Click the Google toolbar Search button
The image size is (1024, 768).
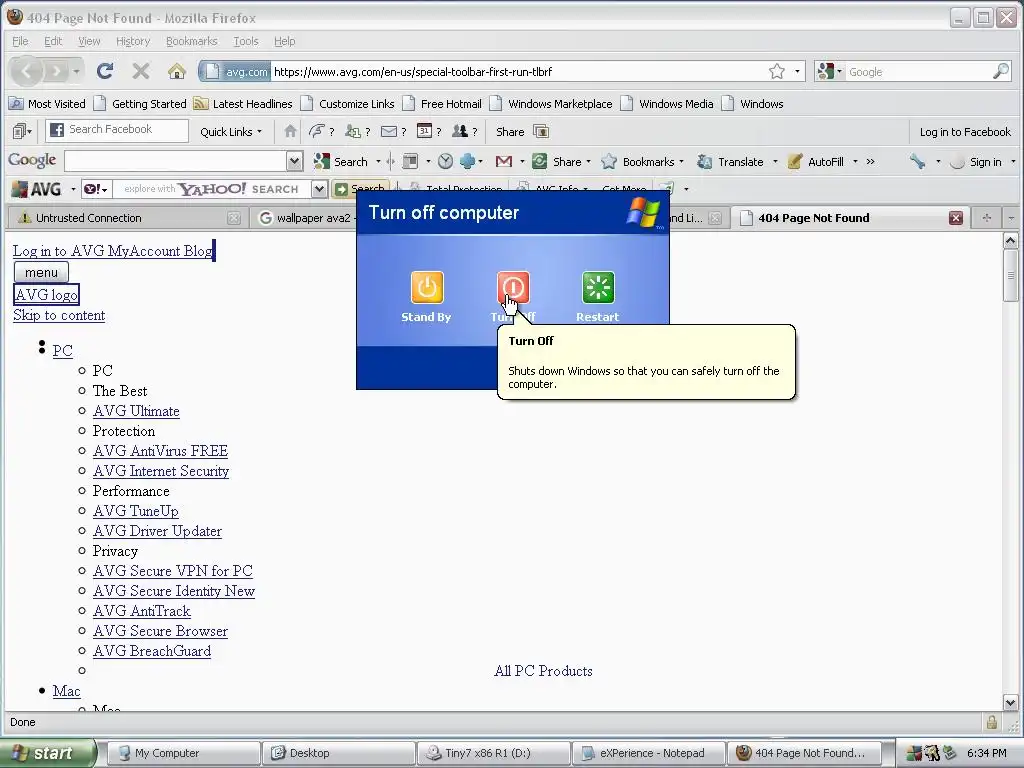coord(341,161)
